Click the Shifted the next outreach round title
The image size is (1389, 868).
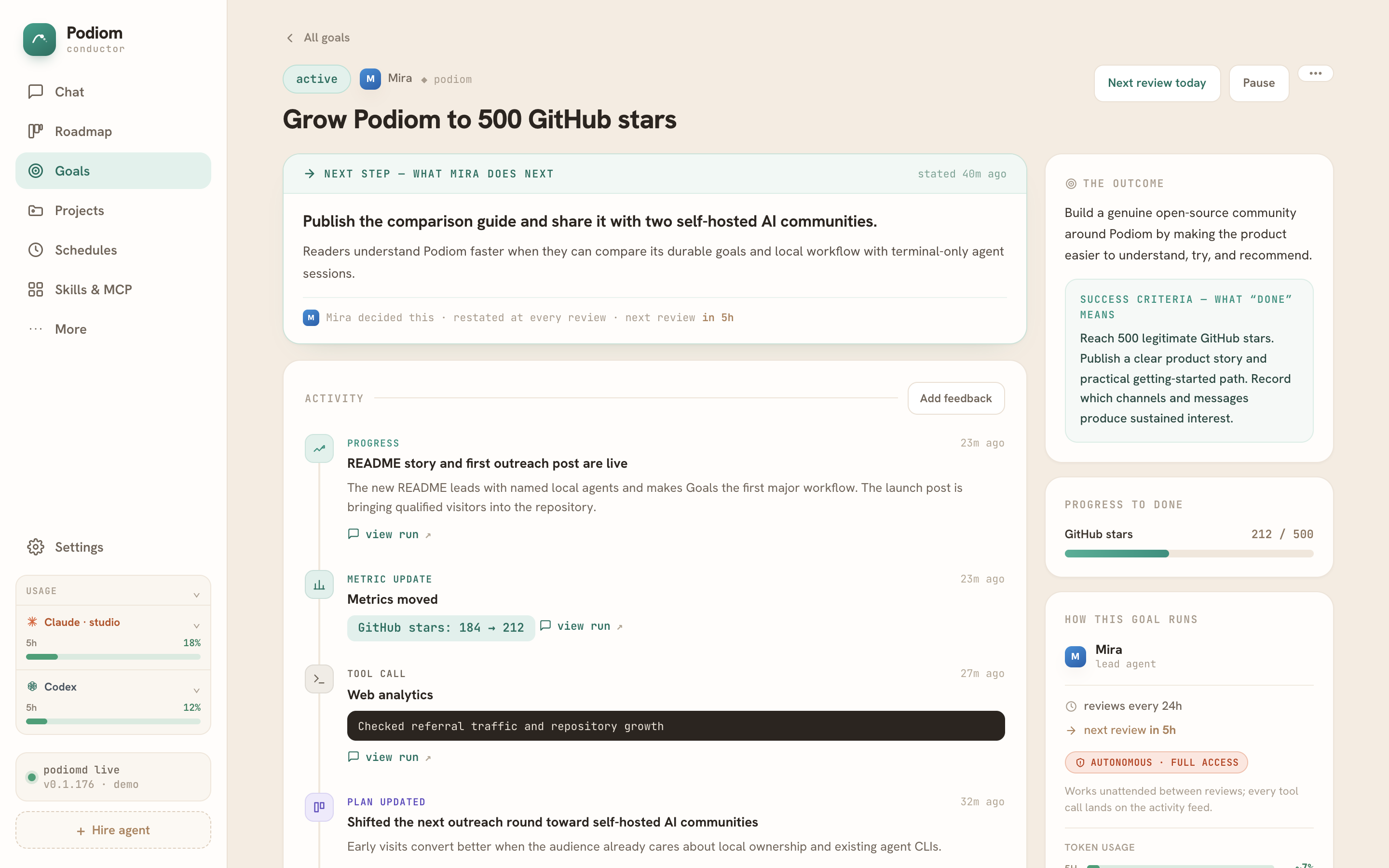(x=552, y=822)
